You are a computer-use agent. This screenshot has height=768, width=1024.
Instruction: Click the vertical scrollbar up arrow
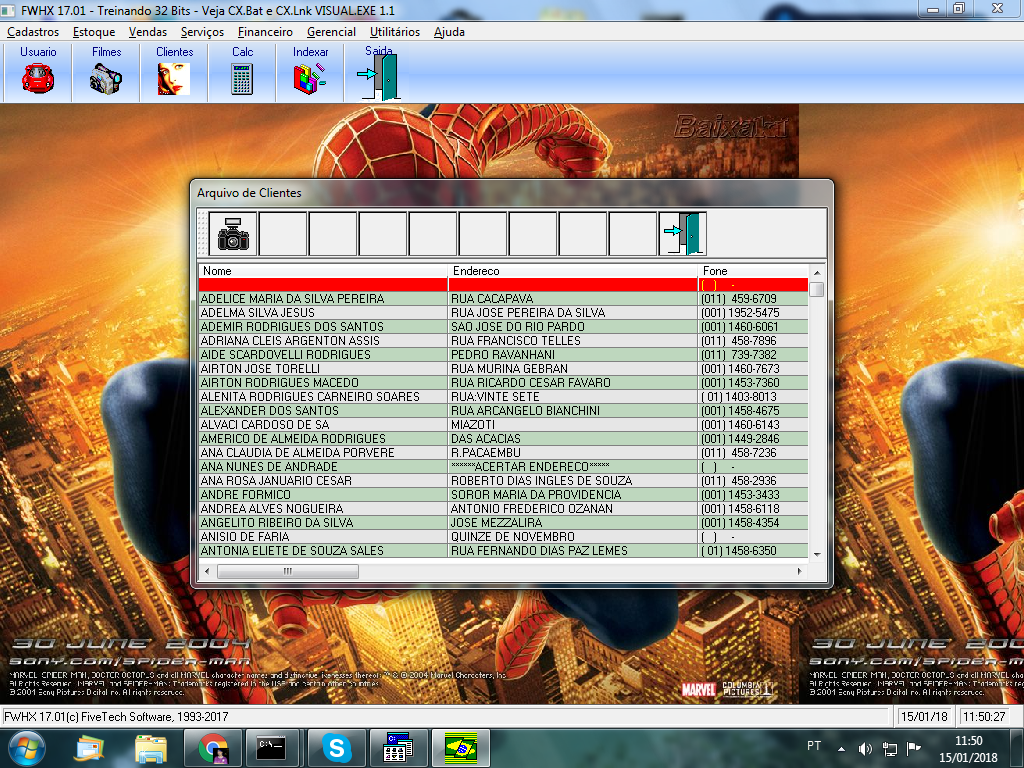(816, 272)
